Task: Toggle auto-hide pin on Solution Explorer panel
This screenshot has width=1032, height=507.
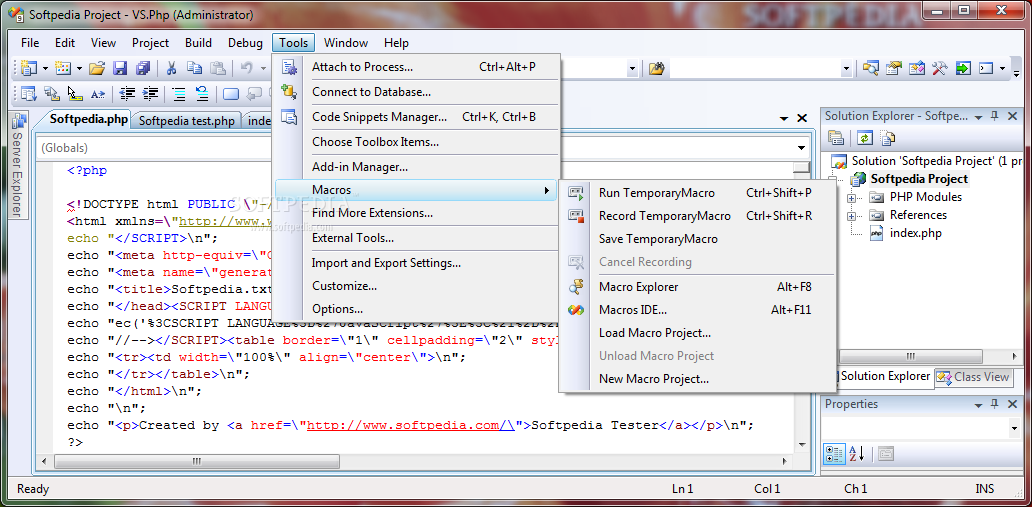Action: (995, 116)
